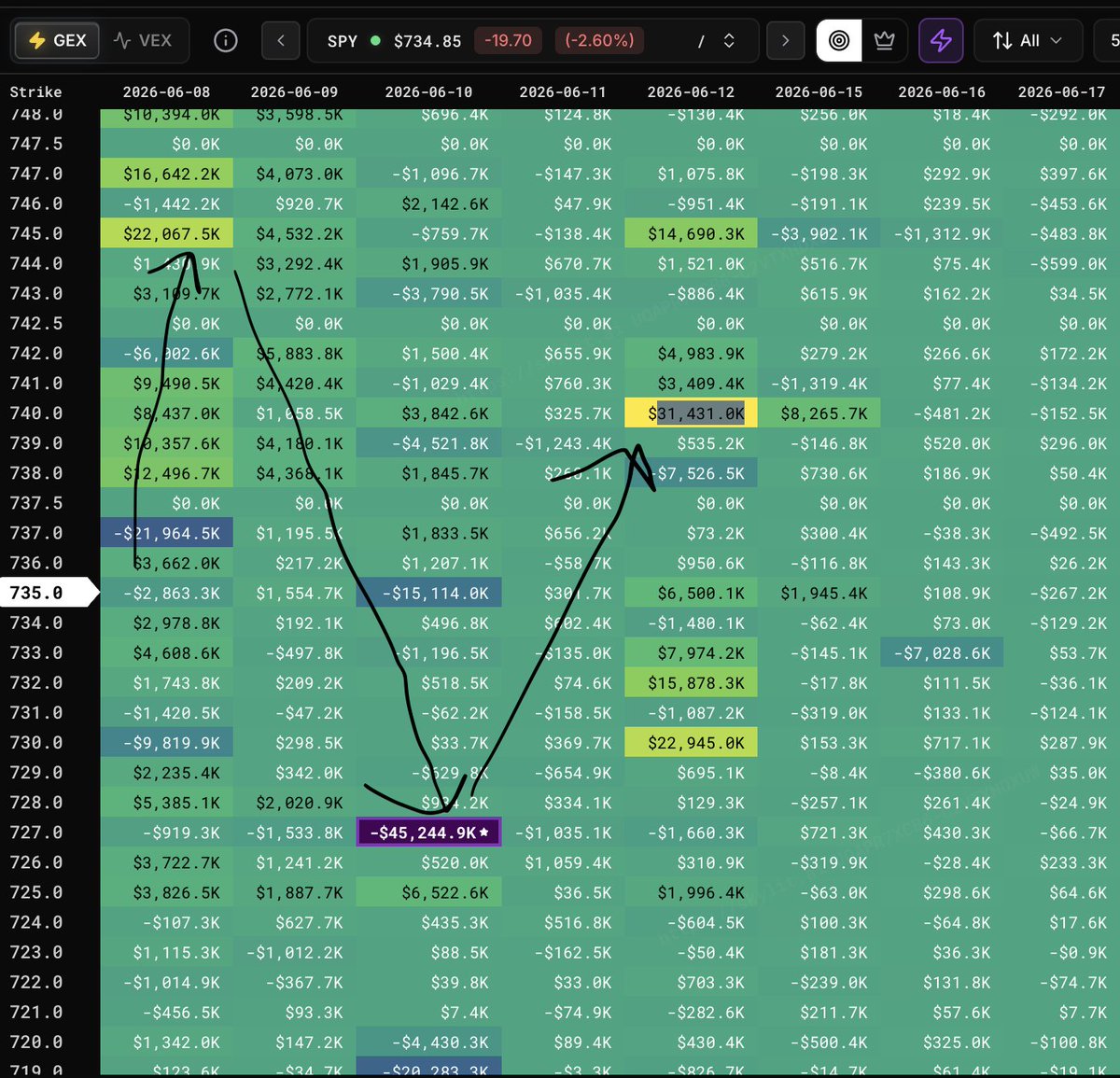Click the -$7,028.6K cell at 733.0
The height and width of the screenshot is (1078, 1120).
[x=942, y=653]
